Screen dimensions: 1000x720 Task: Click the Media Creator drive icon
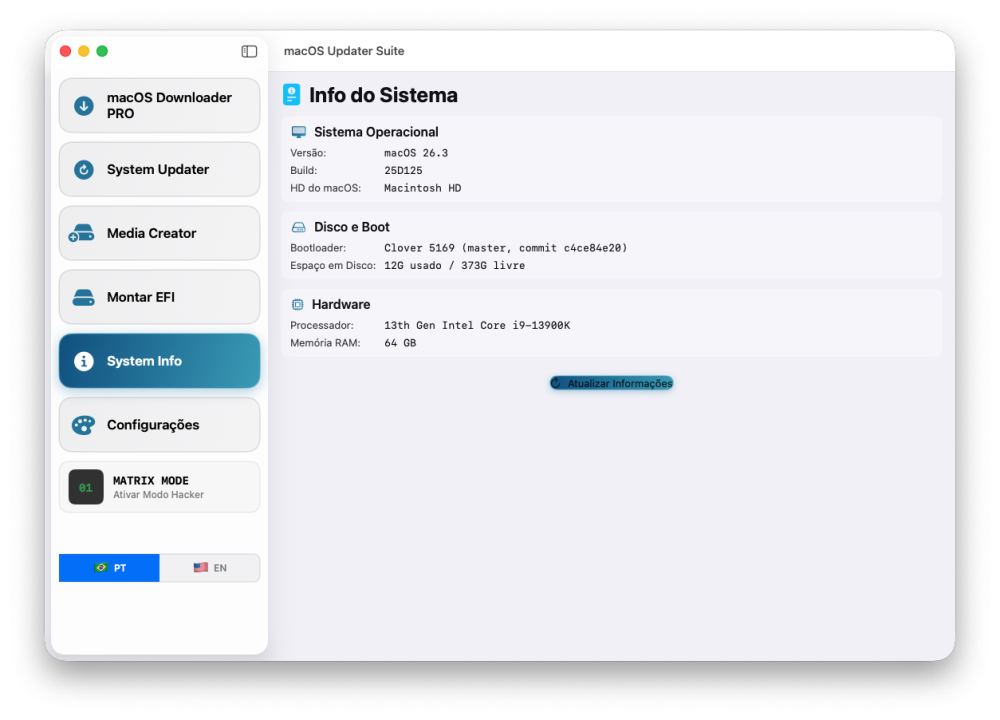coord(82,233)
